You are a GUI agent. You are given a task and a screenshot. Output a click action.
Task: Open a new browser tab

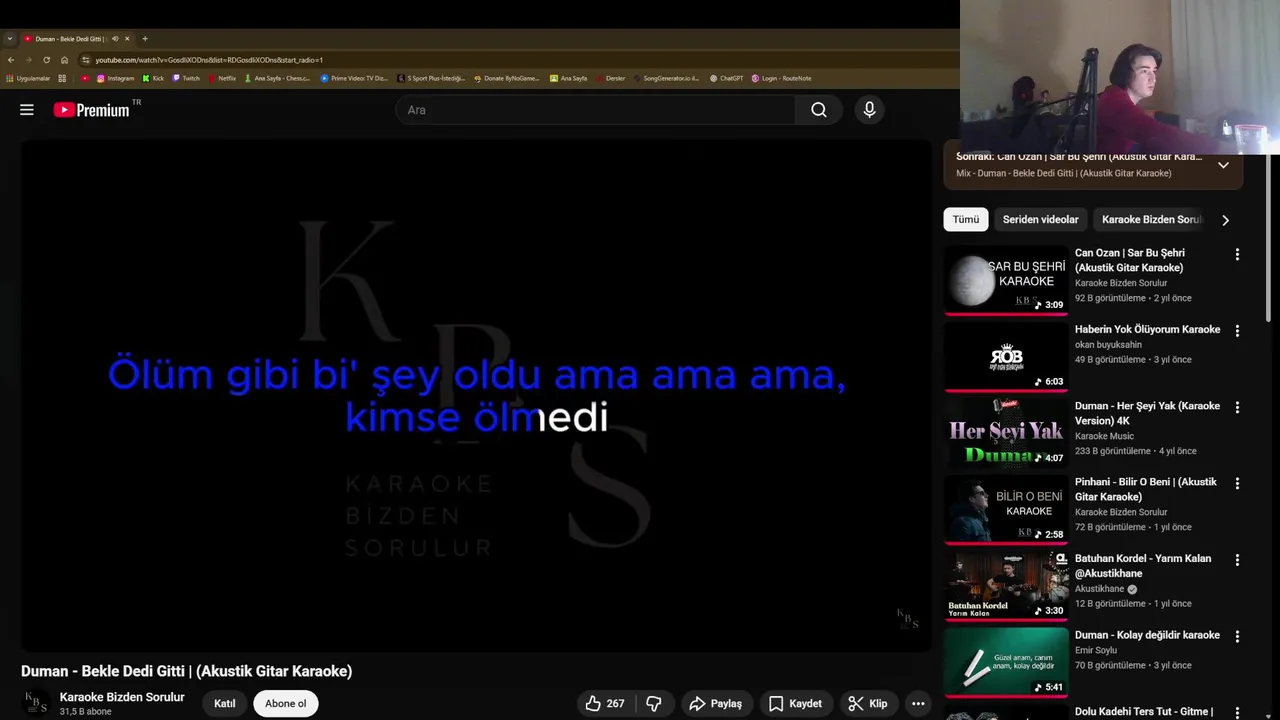point(145,39)
